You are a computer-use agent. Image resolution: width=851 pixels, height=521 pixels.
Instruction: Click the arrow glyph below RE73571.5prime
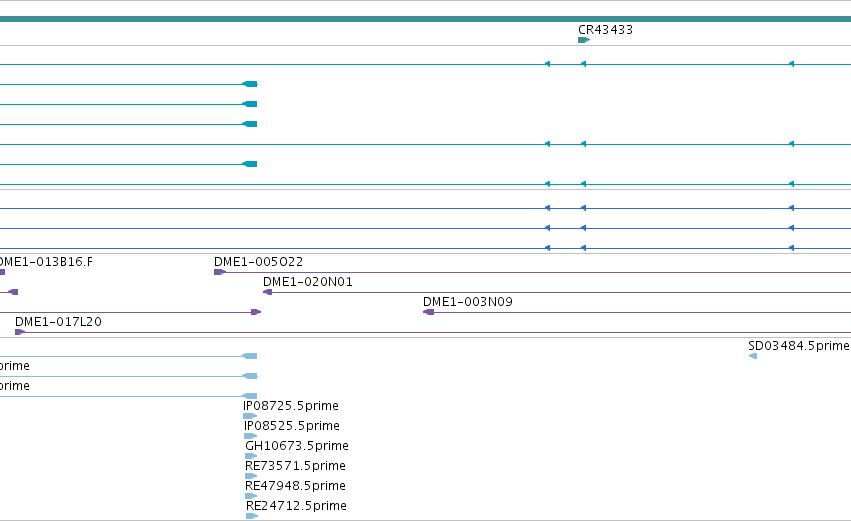251,476
